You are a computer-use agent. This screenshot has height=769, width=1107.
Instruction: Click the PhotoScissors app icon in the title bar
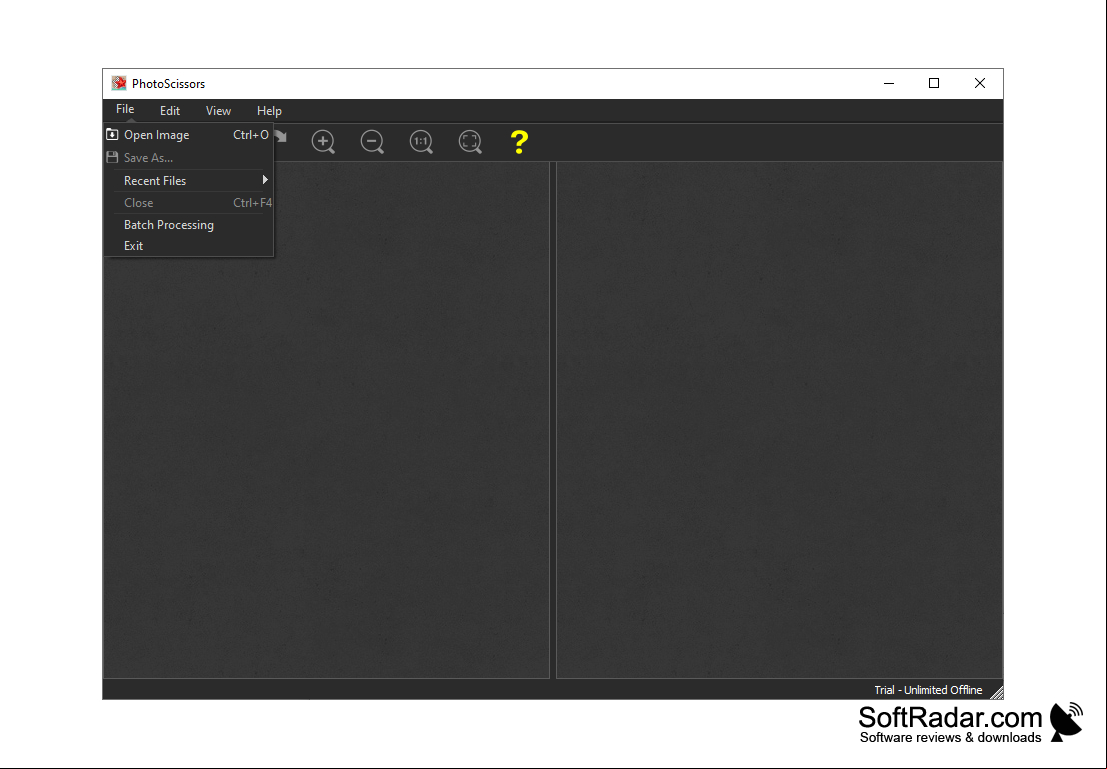(x=119, y=83)
